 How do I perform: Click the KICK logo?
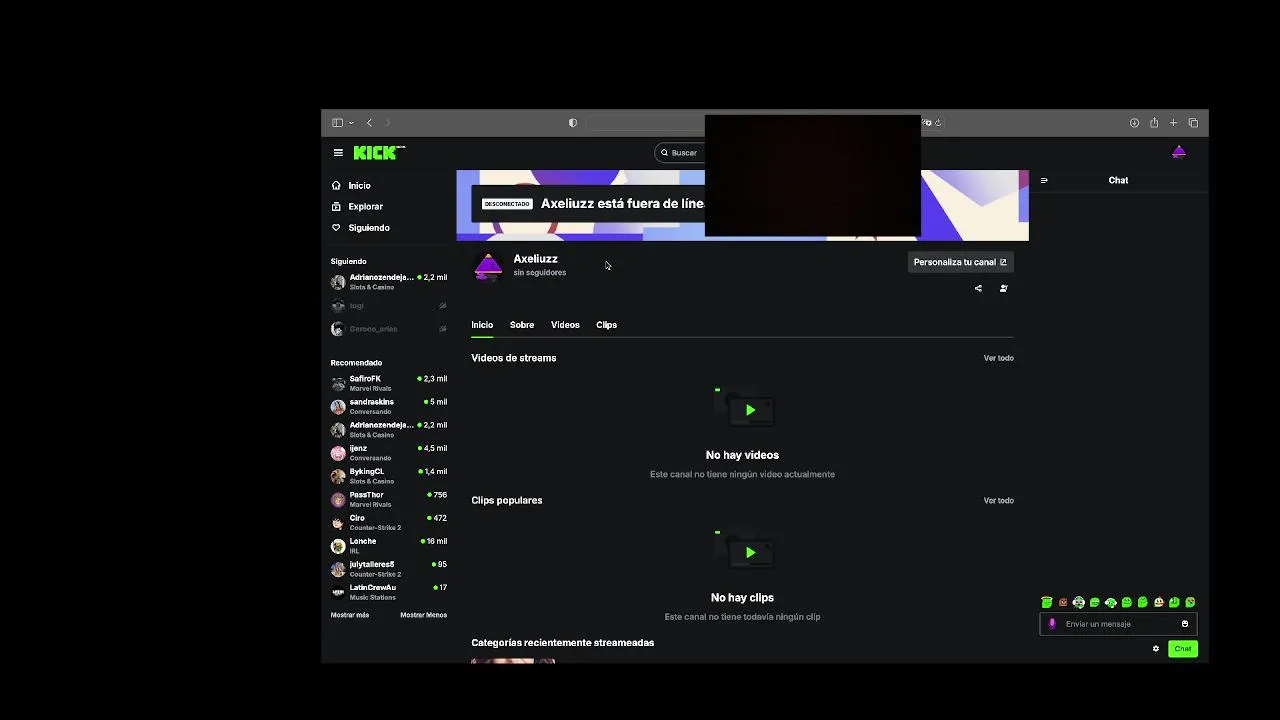tap(379, 153)
